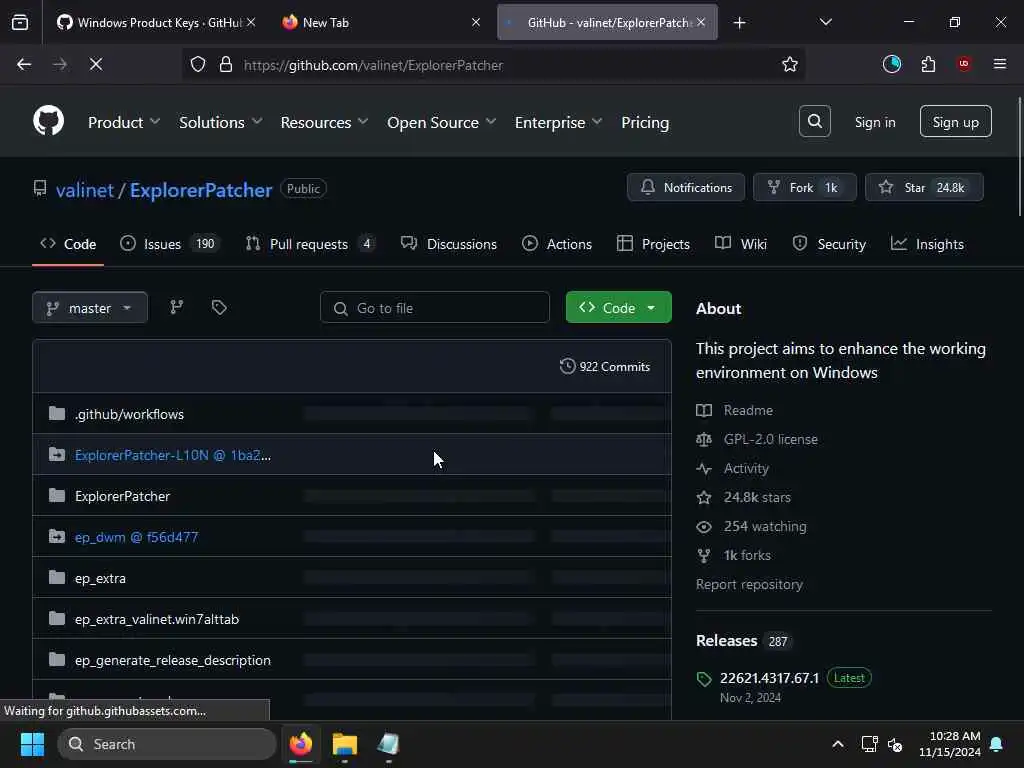Open the valinet owner link
The width and height of the screenshot is (1024, 768).
pyautogui.click(x=85, y=190)
